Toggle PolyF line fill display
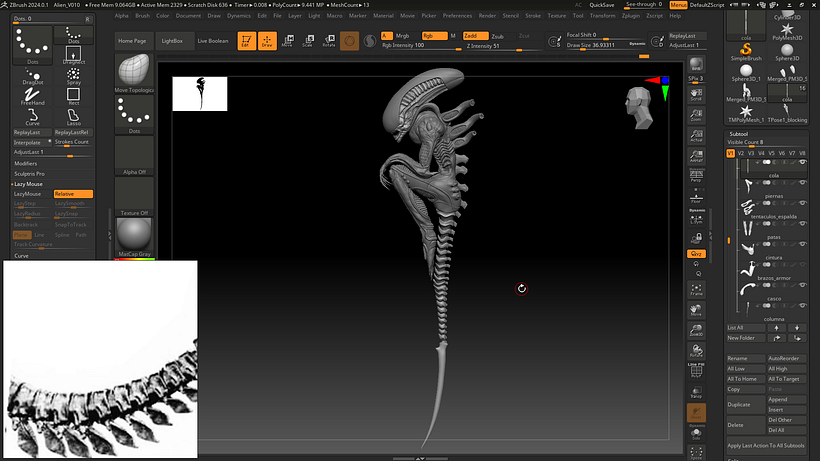 point(696,371)
